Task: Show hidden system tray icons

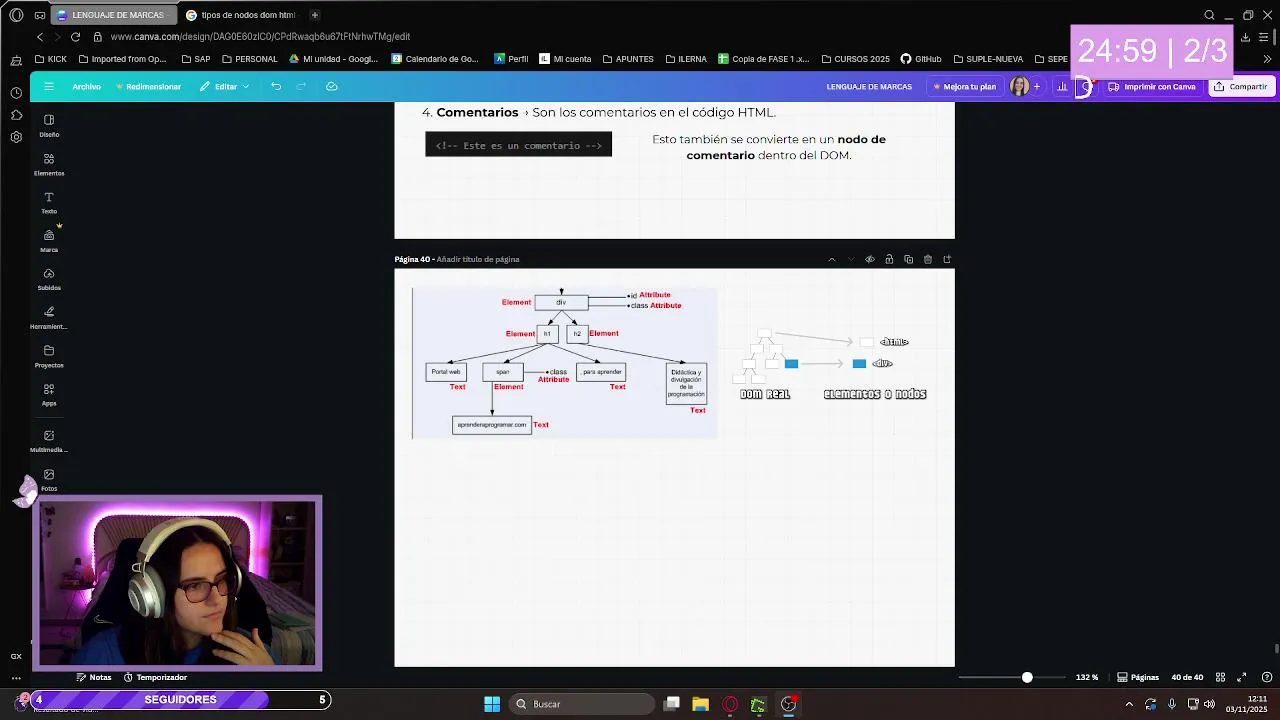Action: pos(1129,704)
